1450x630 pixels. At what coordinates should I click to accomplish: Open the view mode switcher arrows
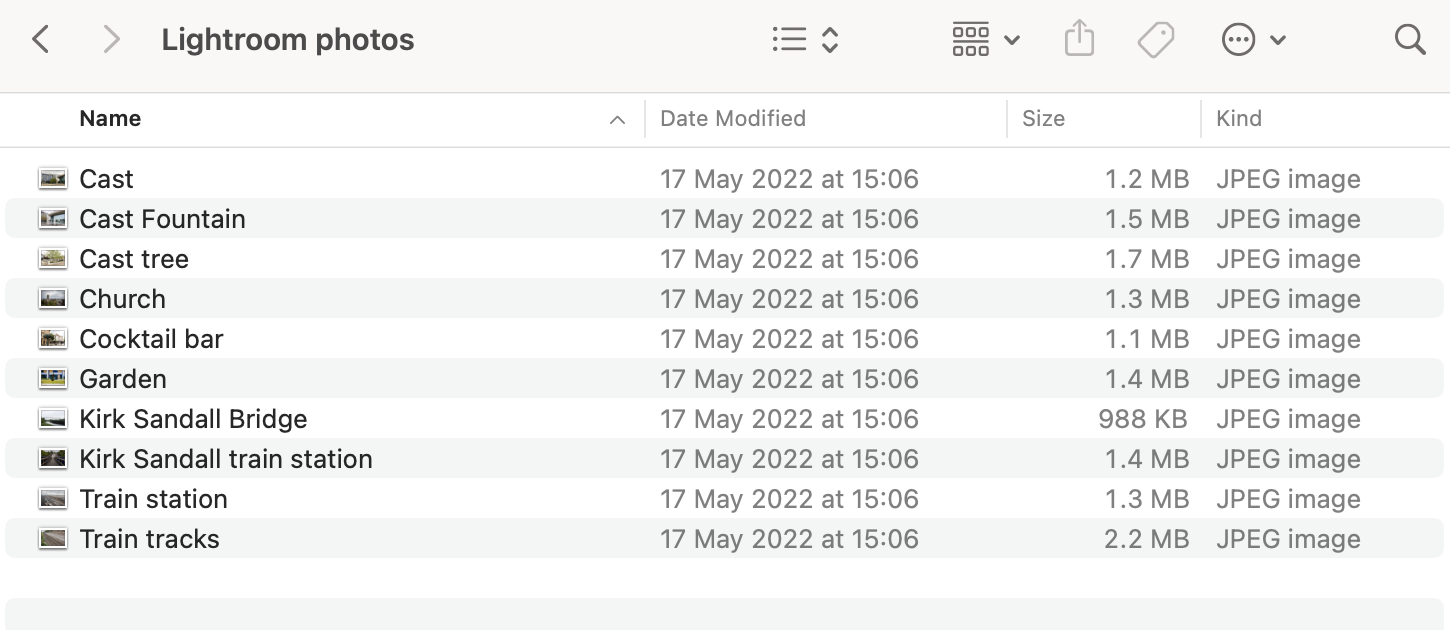(830, 40)
